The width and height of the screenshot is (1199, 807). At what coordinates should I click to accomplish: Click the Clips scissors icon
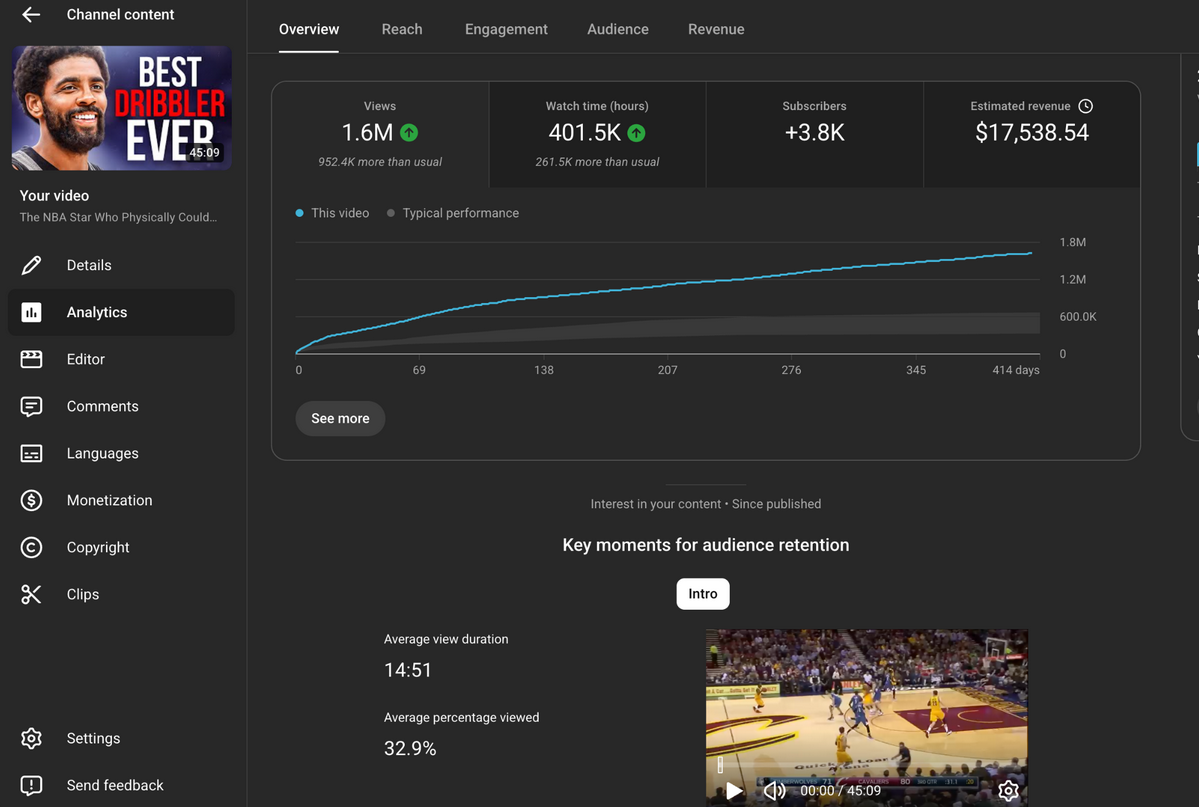(x=31, y=594)
